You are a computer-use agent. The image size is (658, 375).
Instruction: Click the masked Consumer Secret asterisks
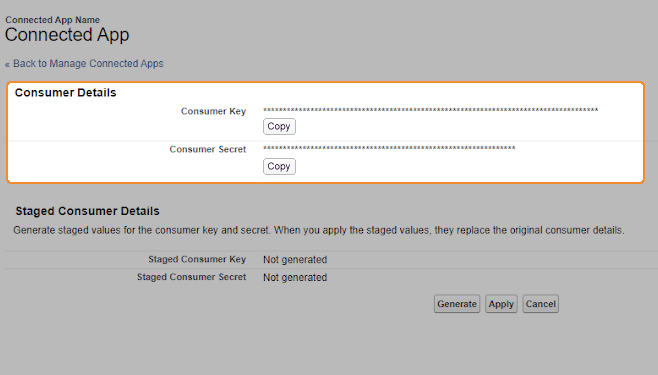pos(389,148)
